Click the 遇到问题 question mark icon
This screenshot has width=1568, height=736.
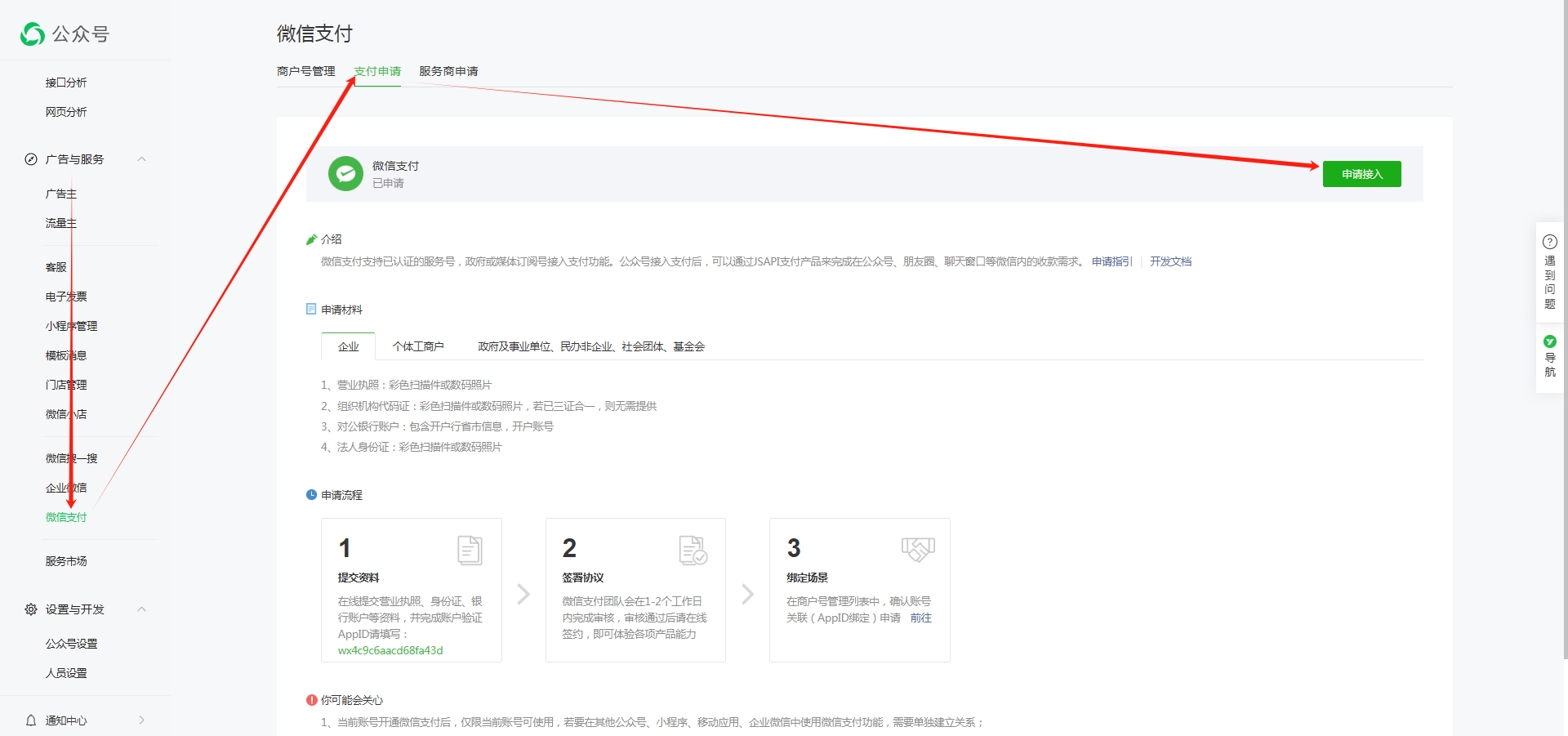[1549, 242]
